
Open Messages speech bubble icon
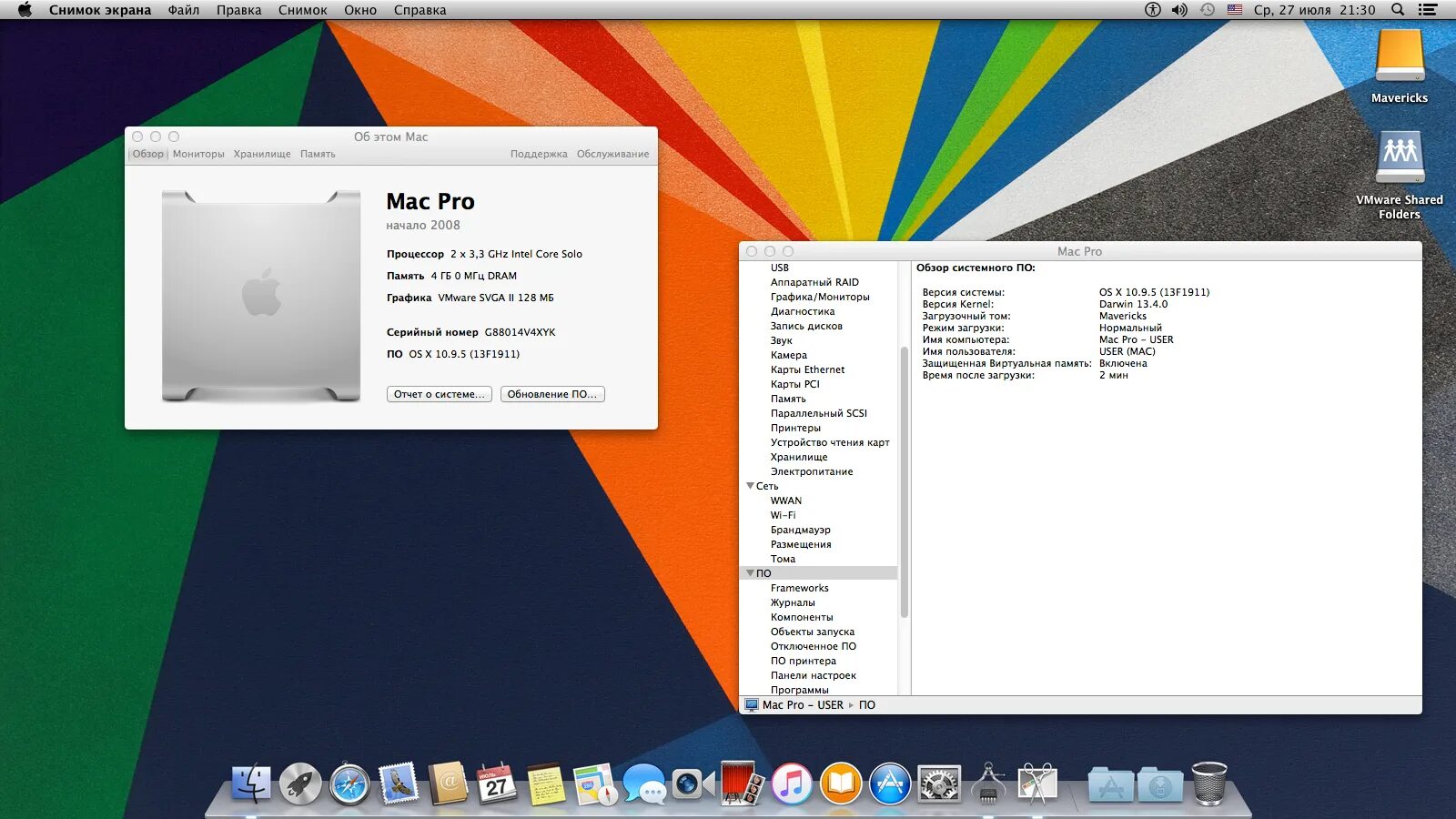pos(644,783)
